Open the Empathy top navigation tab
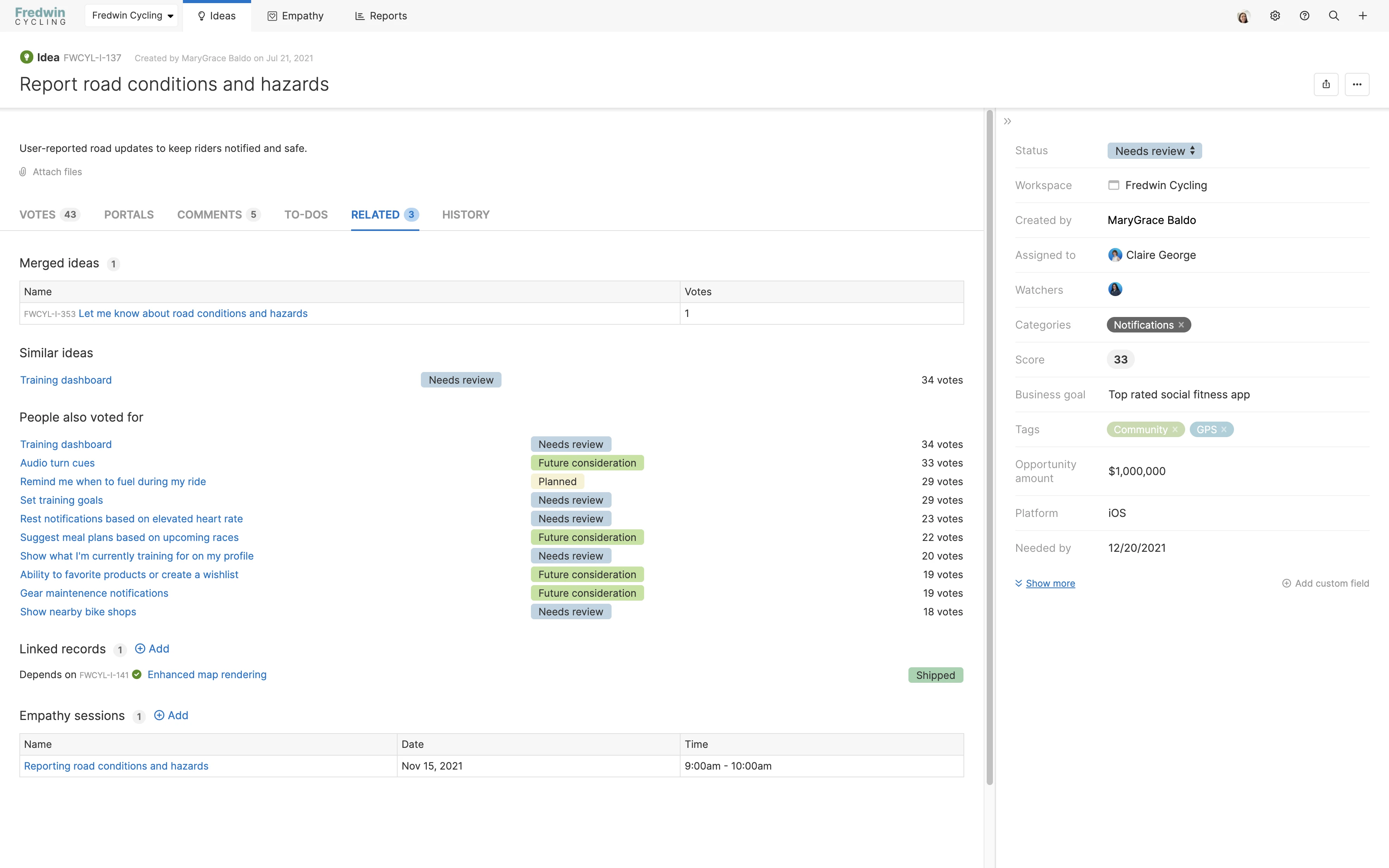This screenshot has width=1389, height=868. pyautogui.click(x=296, y=16)
